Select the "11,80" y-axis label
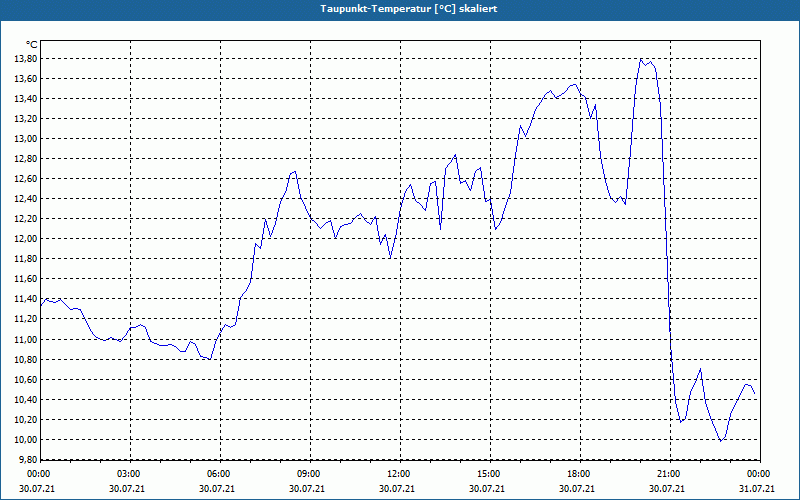 (x=26, y=259)
